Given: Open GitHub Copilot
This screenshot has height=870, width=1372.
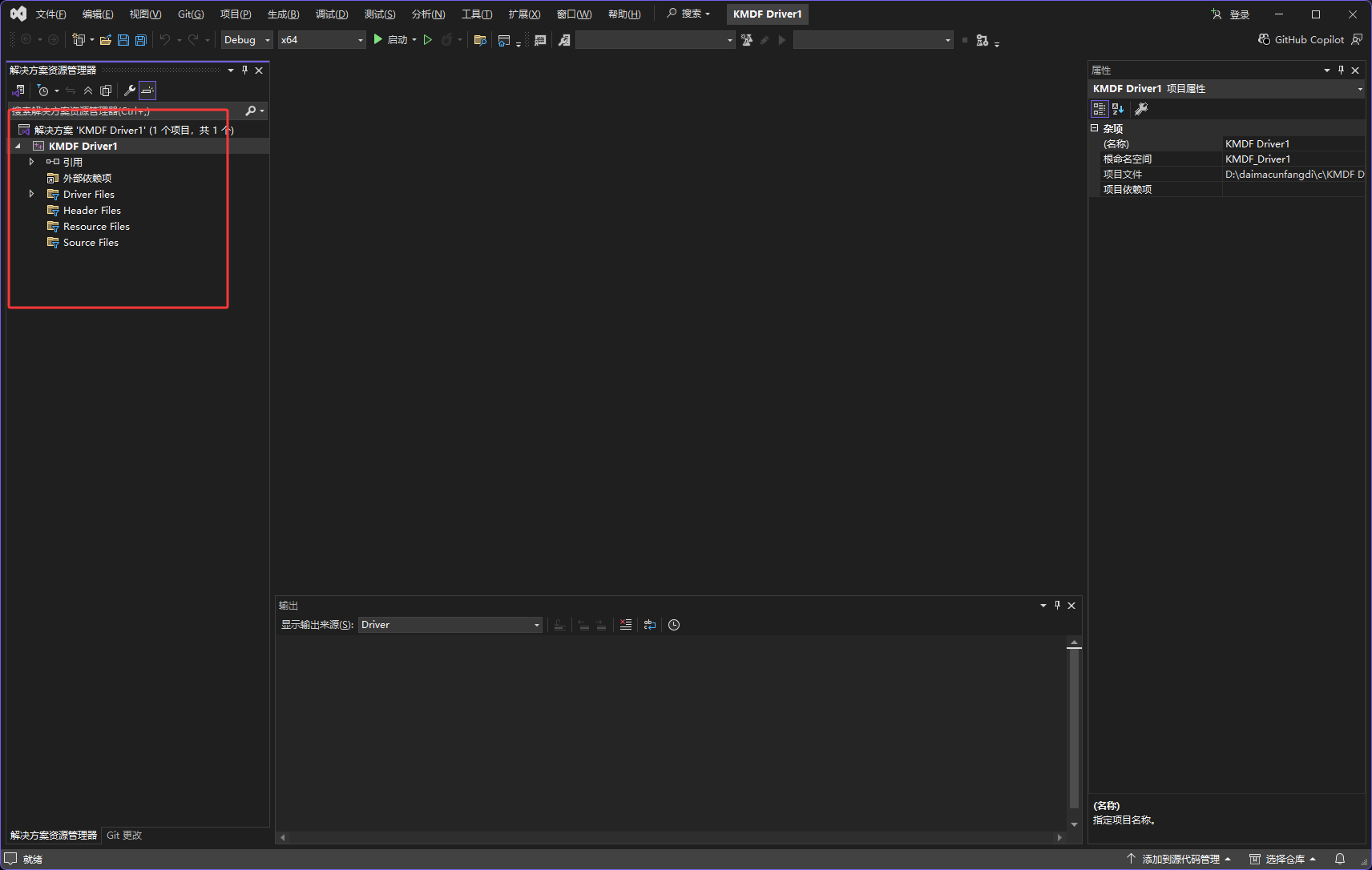Looking at the screenshot, I should click(1301, 39).
